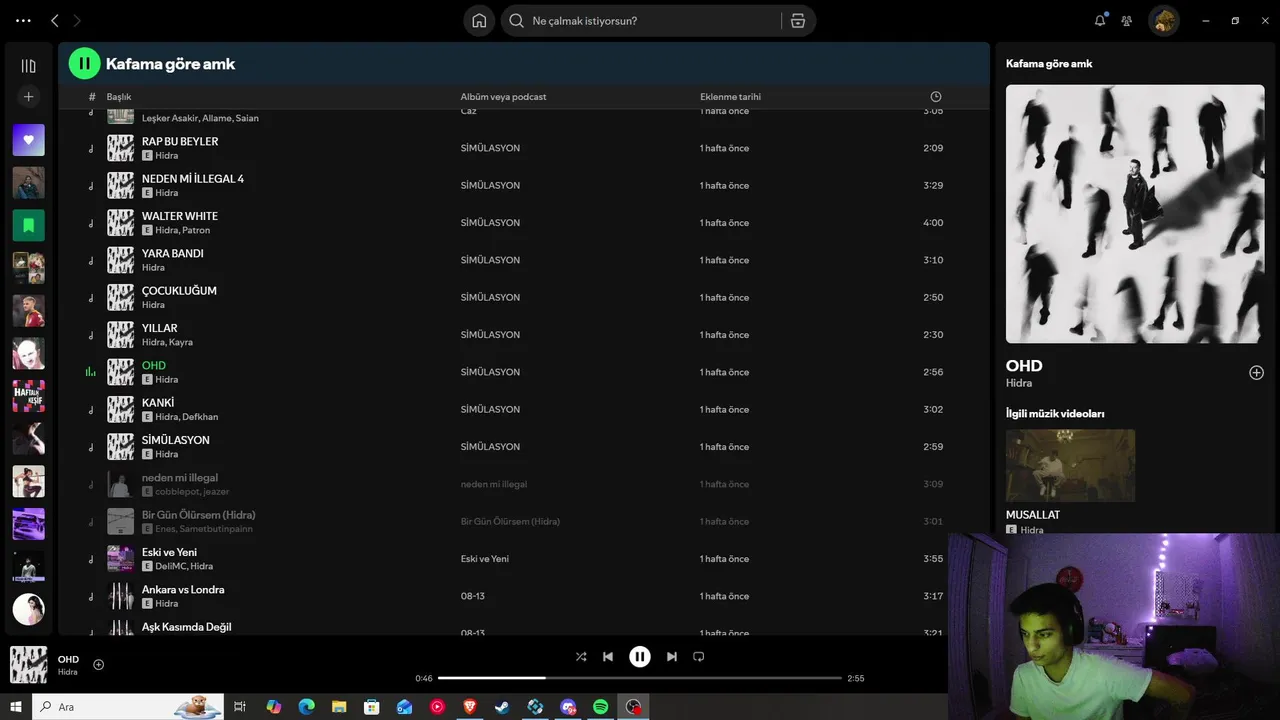Open Liked Songs in the sidebar
Image resolution: width=1280 pixels, height=720 pixels.
pyautogui.click(x=28, y=140)
